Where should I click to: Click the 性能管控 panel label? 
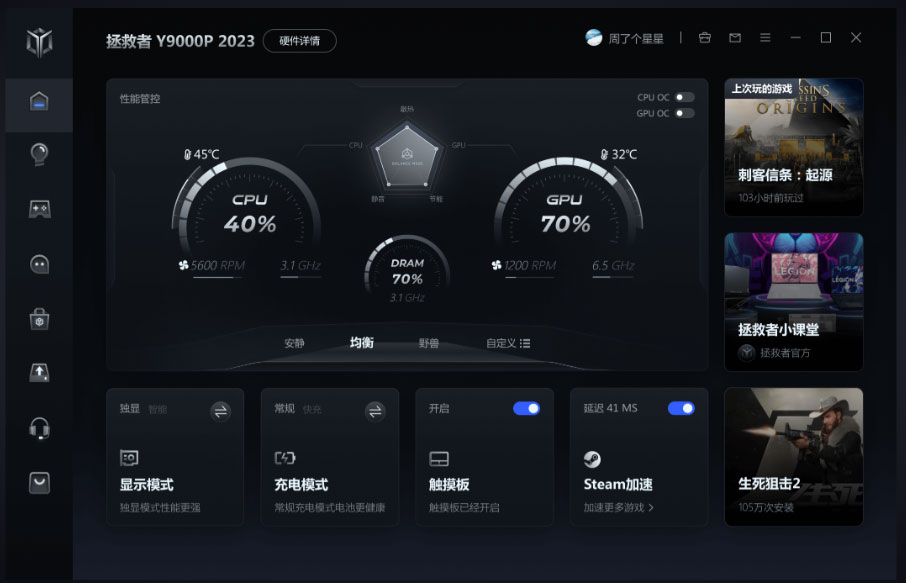[x=140, y=99]
